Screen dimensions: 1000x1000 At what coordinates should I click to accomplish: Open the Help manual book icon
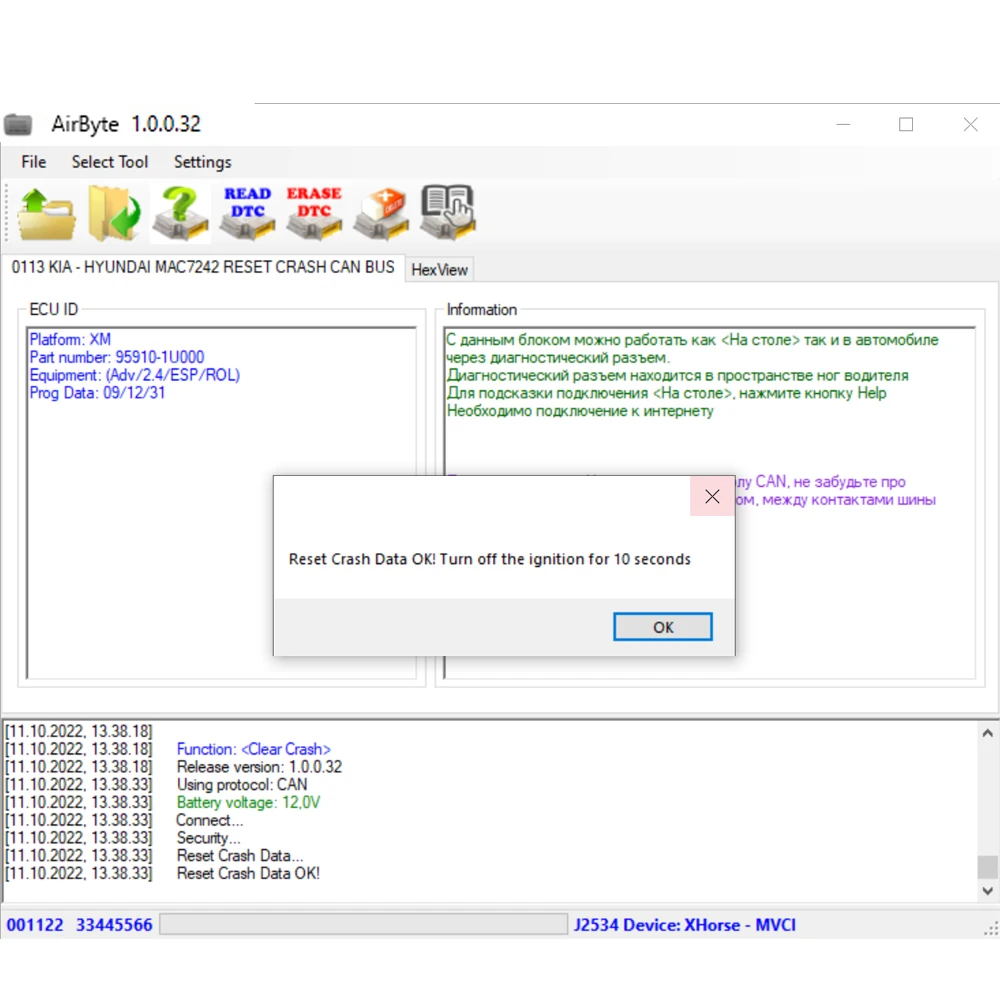click(x=448, y=212)
